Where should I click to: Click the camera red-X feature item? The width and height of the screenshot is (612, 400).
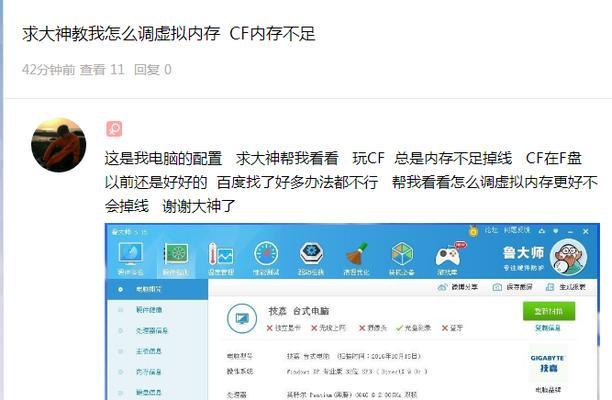[373, 328]
